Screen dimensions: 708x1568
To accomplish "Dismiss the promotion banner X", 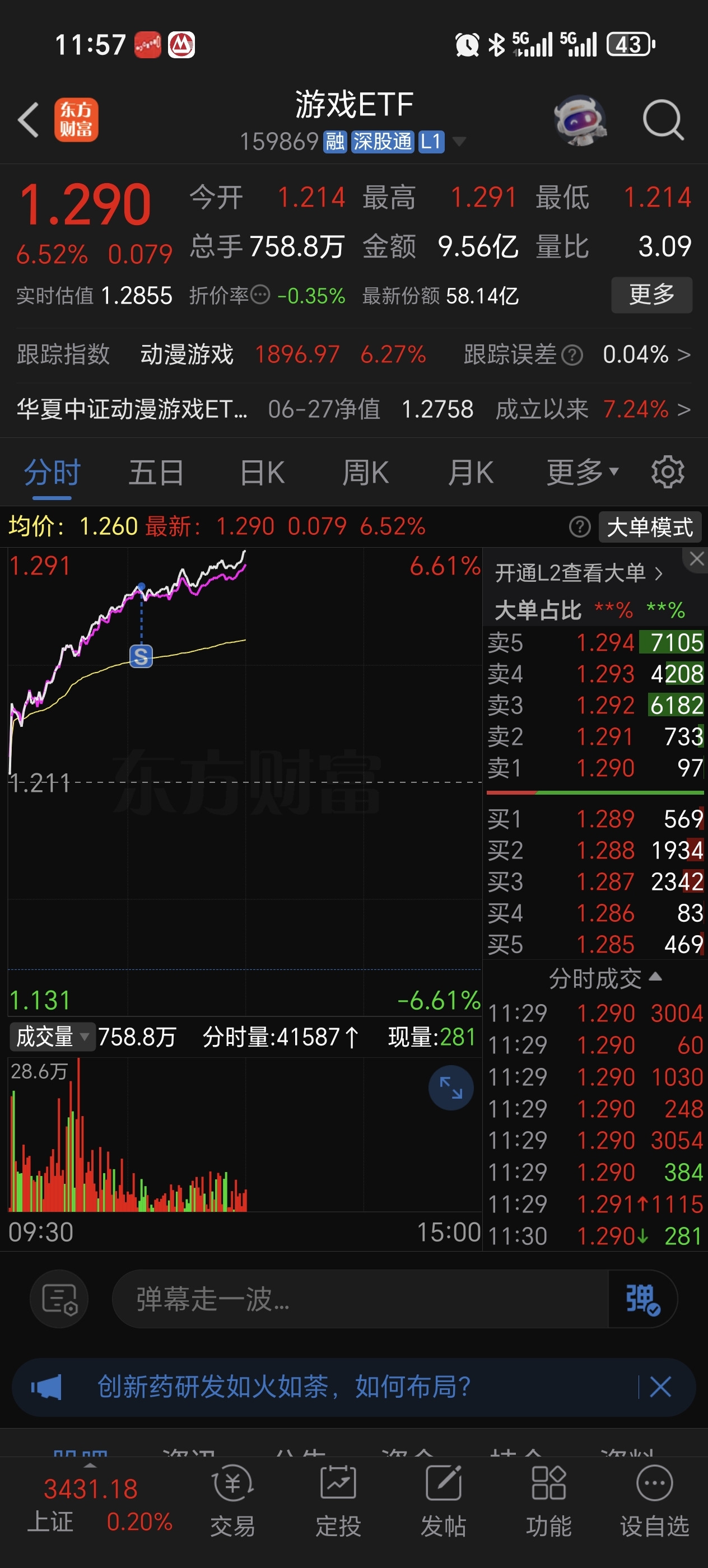I will pos(660,1387).
